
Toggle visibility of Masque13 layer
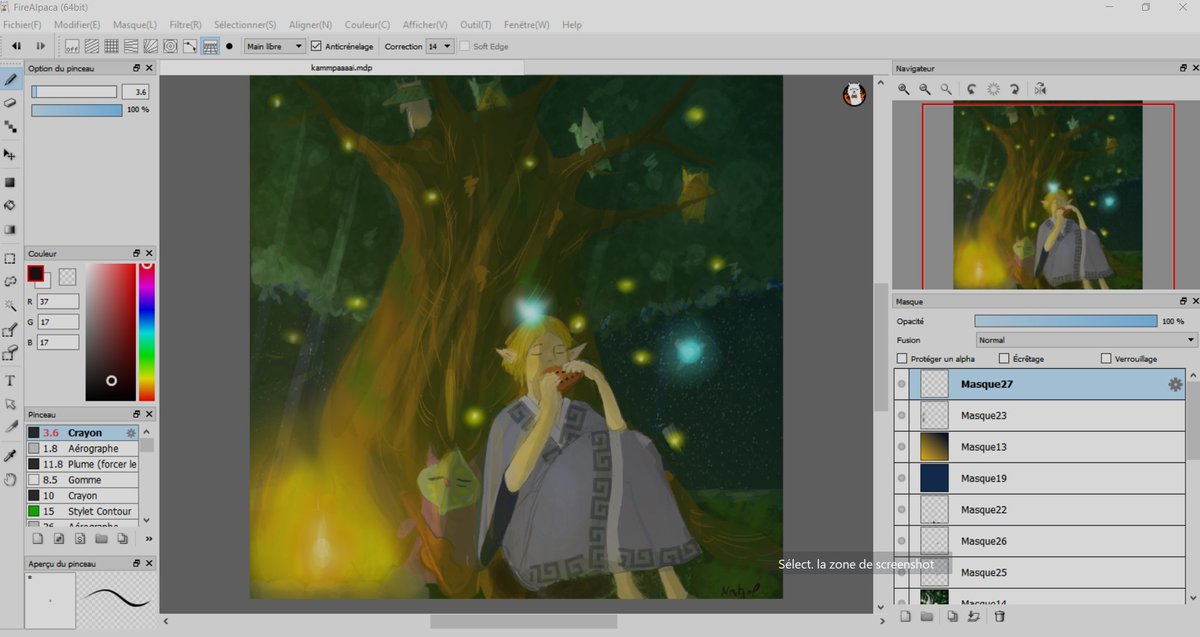coord(902,447)
